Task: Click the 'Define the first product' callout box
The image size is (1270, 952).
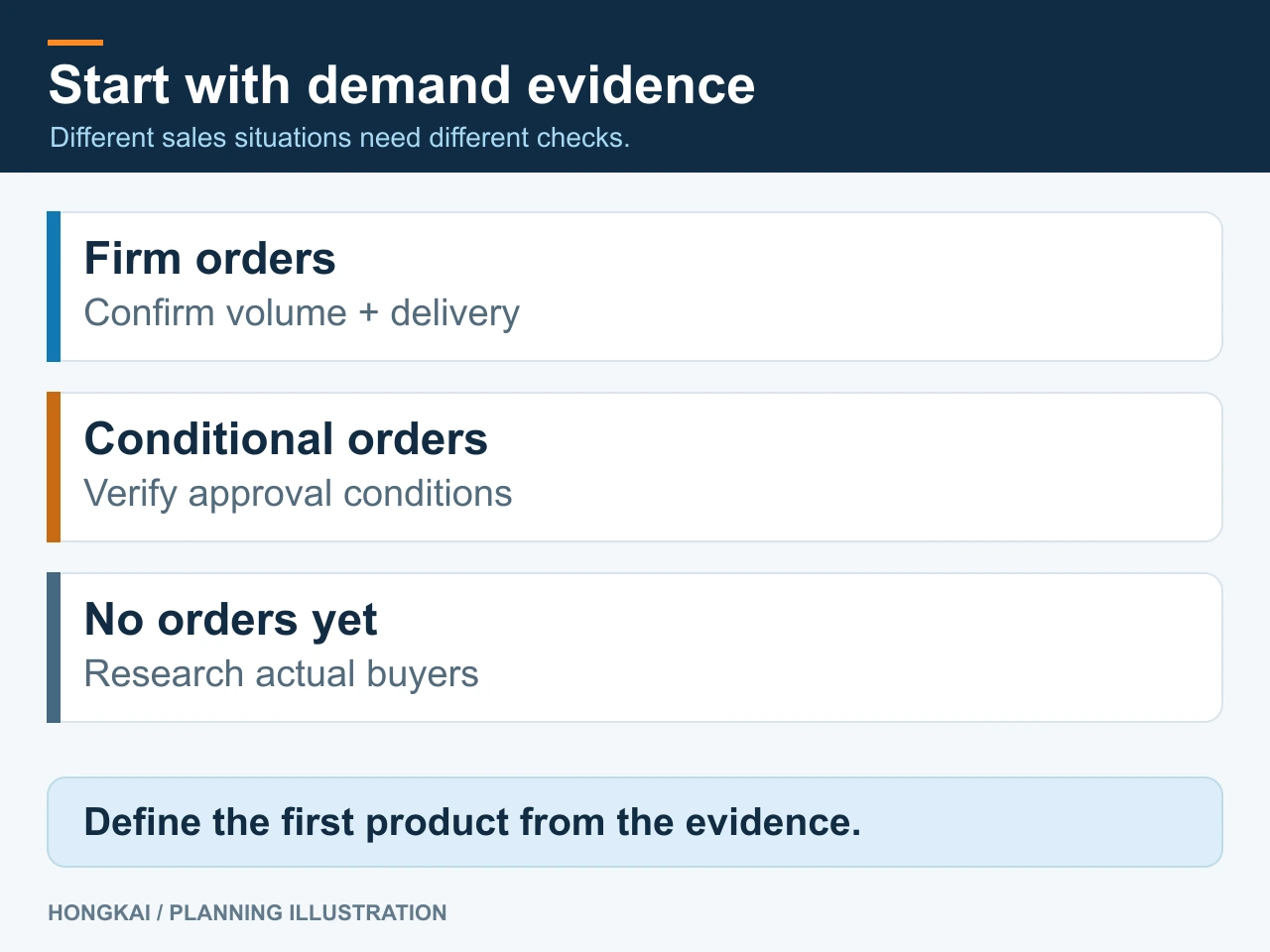Action: 635,822
